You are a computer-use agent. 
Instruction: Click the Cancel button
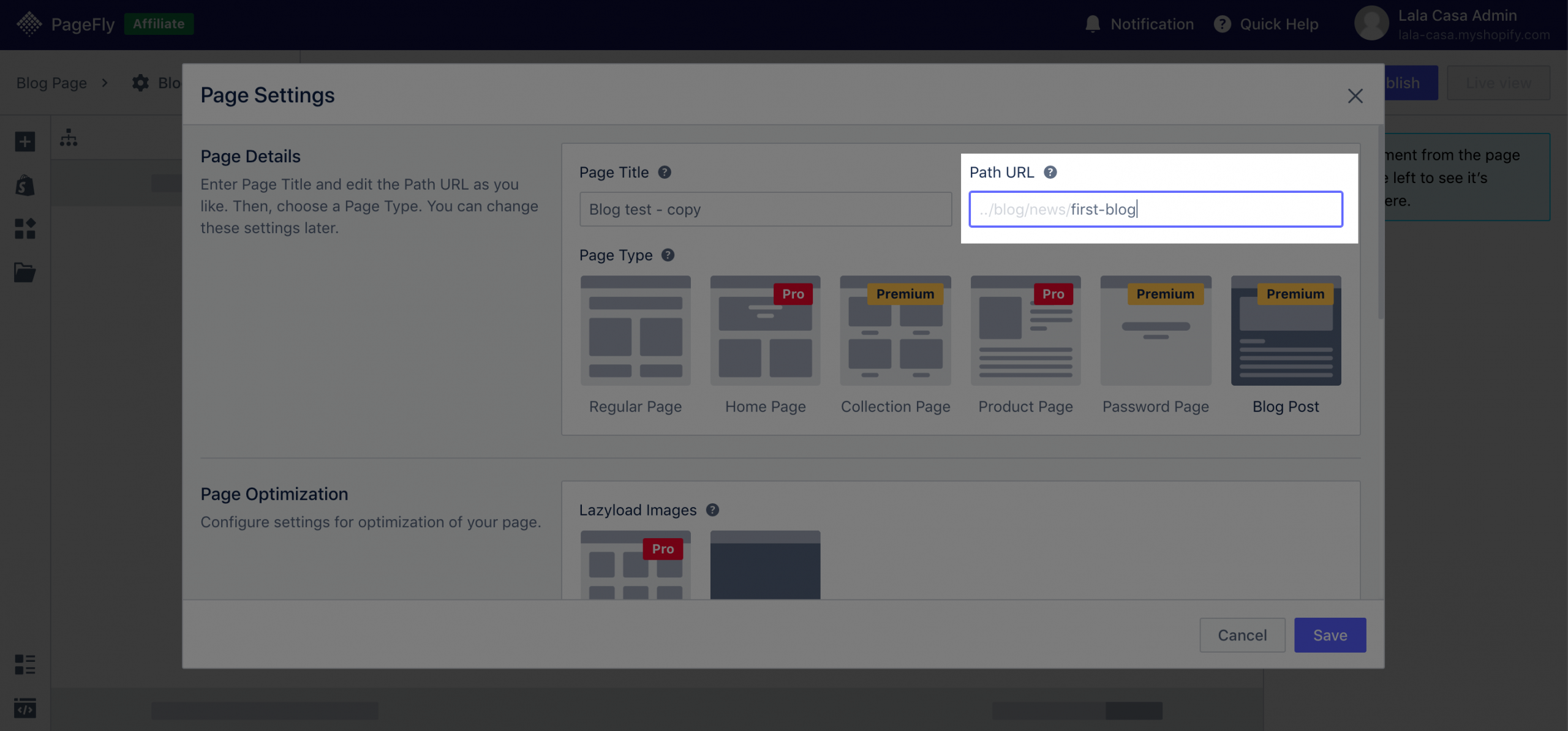pos(1242,635)
